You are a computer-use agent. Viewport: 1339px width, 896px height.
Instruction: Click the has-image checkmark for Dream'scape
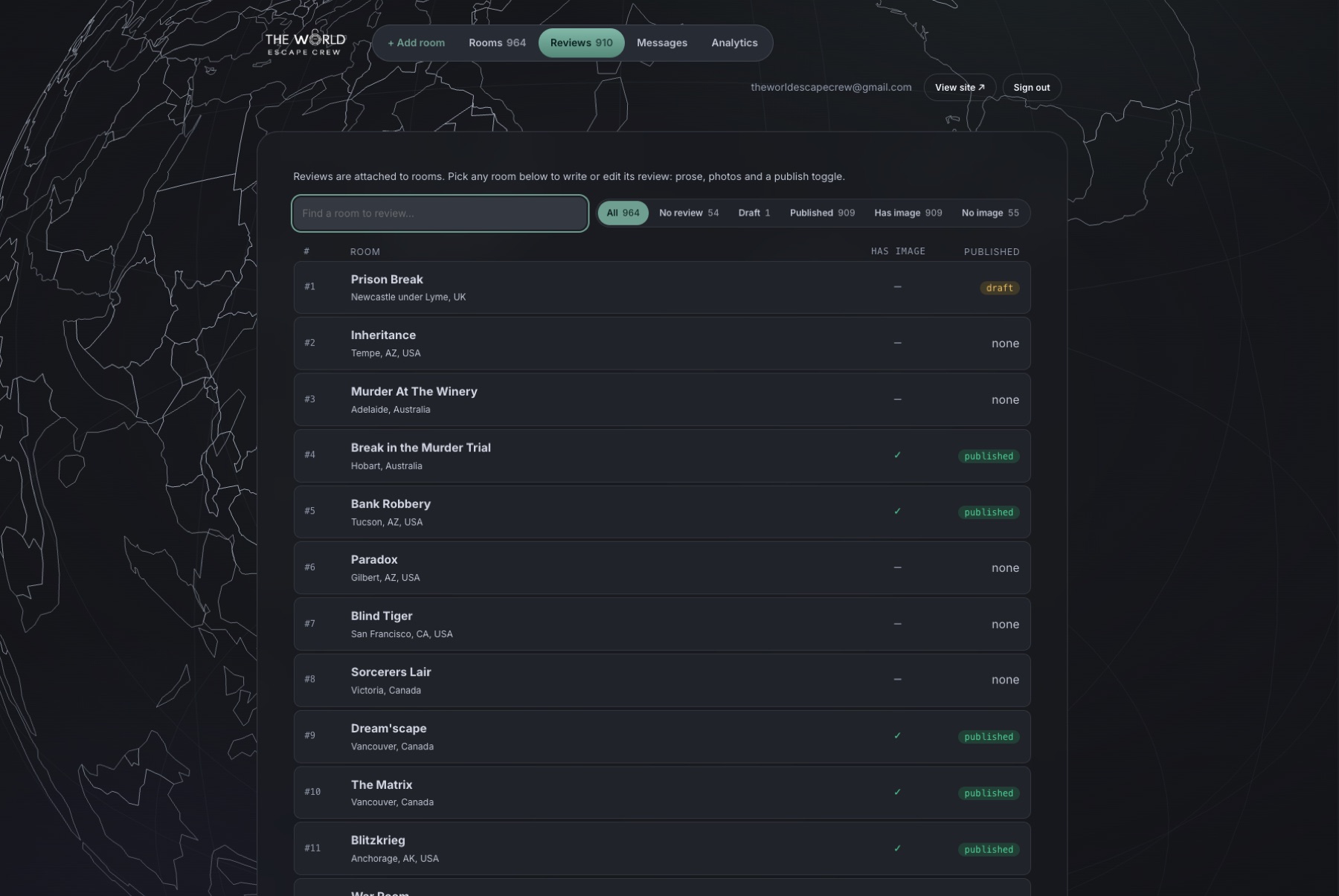(x=897, y=736)
